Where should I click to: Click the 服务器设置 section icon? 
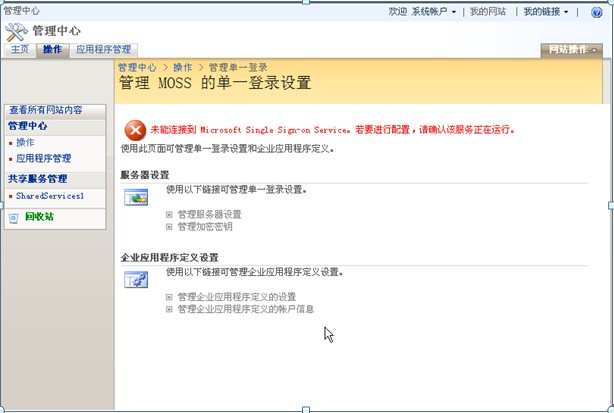click(x=136, y=197)
